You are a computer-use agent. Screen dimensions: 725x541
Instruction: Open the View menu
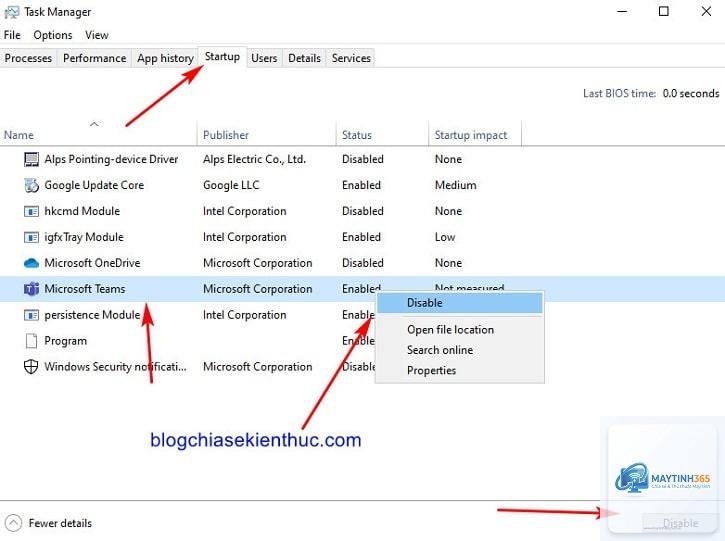[x=97, y=35]
